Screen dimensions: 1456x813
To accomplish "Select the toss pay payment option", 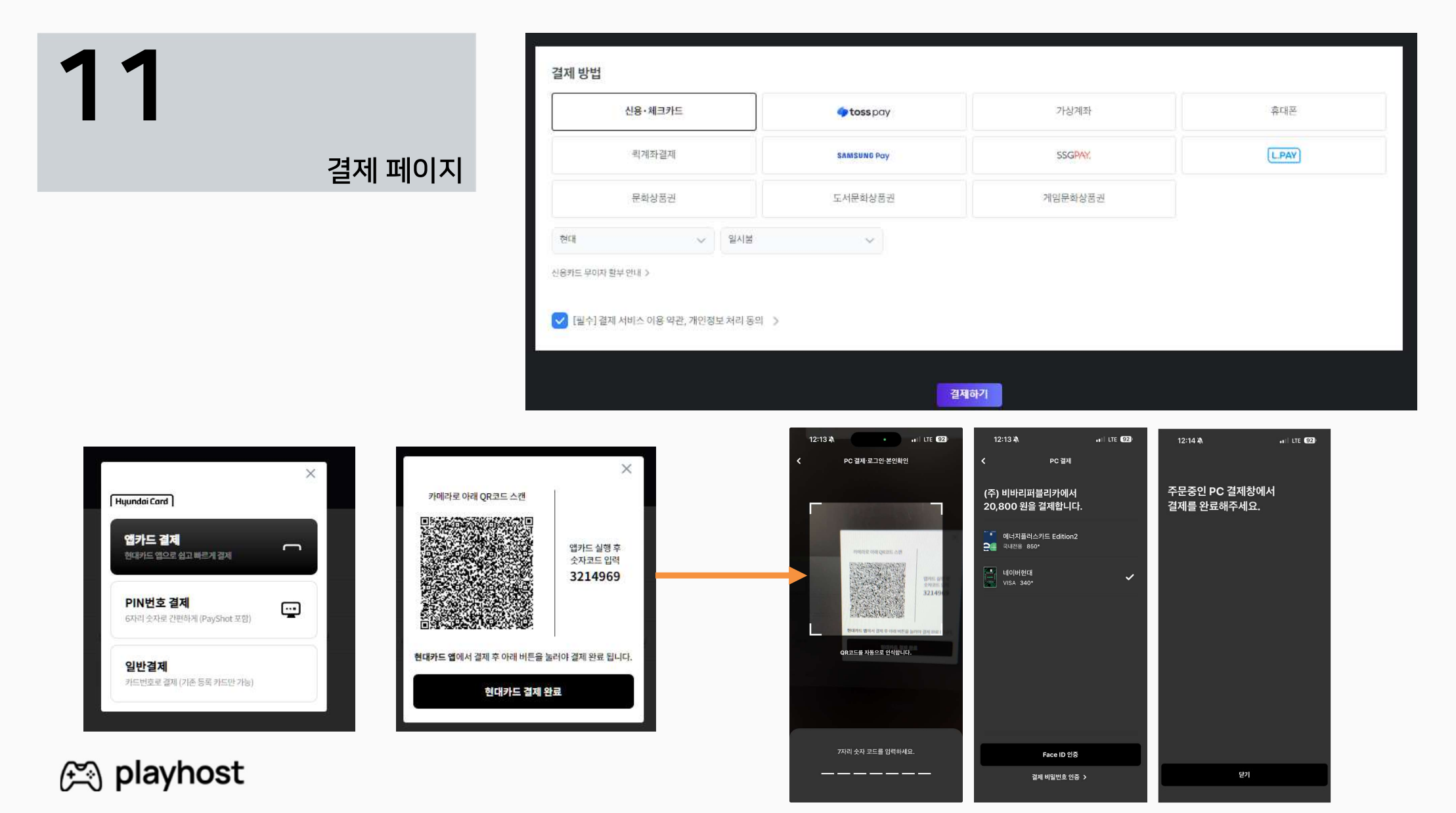I will tap(864, 112).
